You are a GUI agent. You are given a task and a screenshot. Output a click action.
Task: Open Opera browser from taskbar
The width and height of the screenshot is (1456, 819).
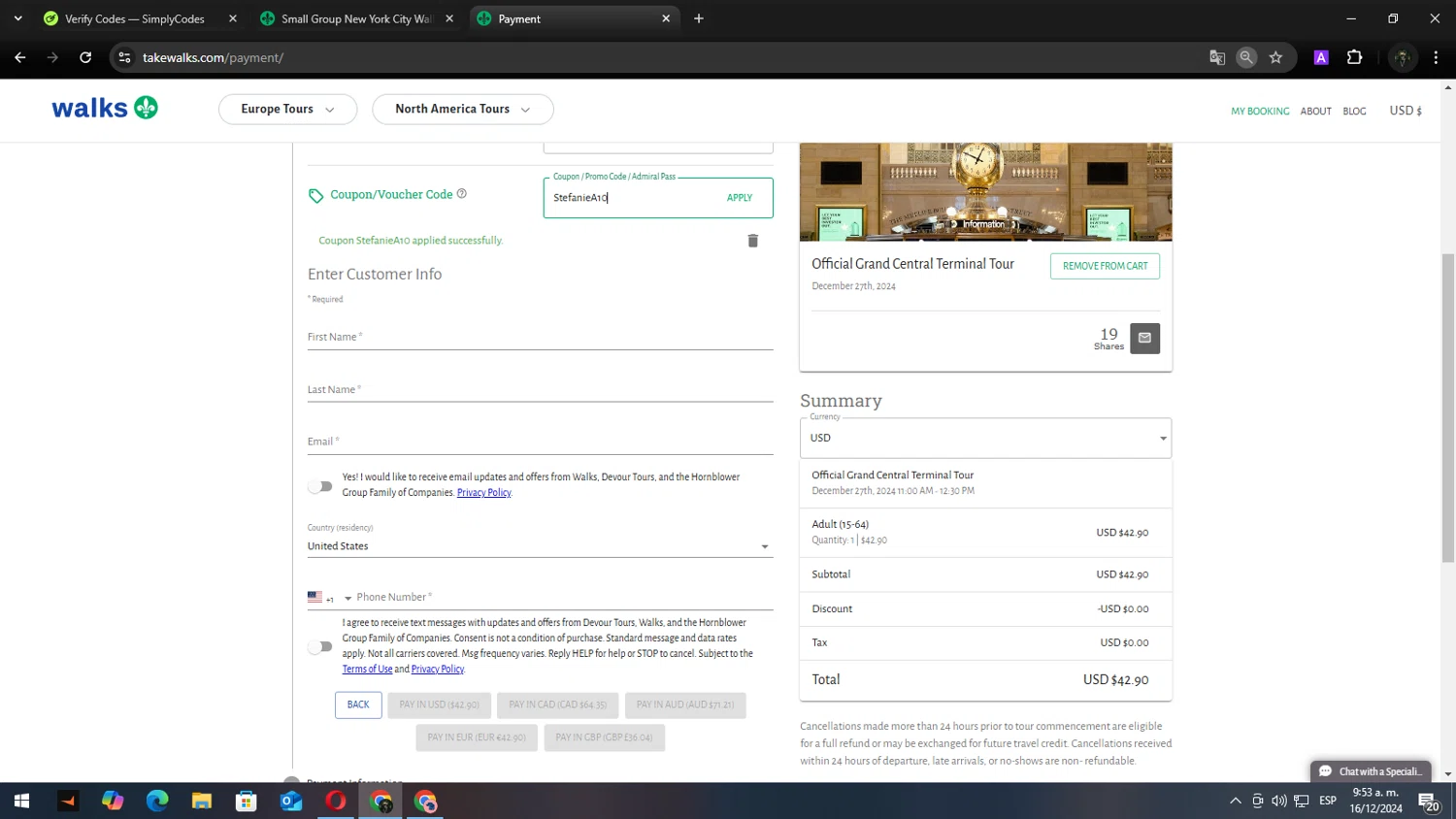[336, 801]
